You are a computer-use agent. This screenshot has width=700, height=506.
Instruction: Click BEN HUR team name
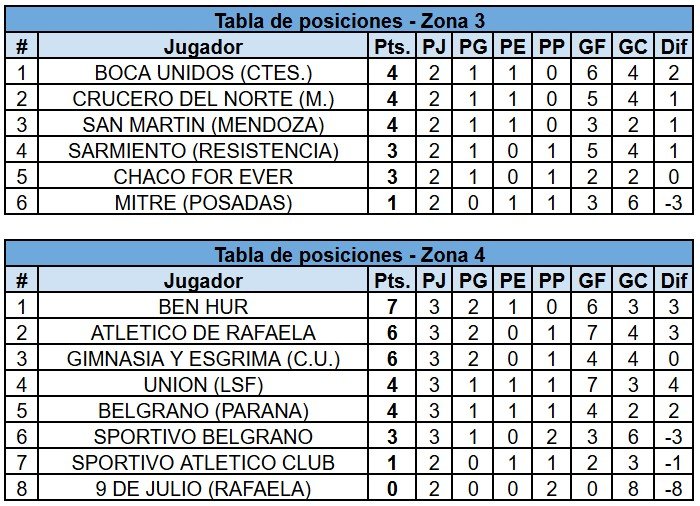click(204, 307)
